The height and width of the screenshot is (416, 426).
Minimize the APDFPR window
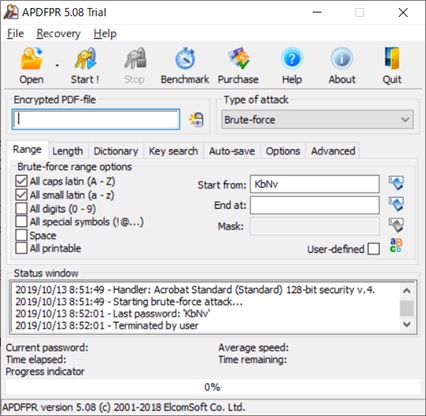[317, 13]
